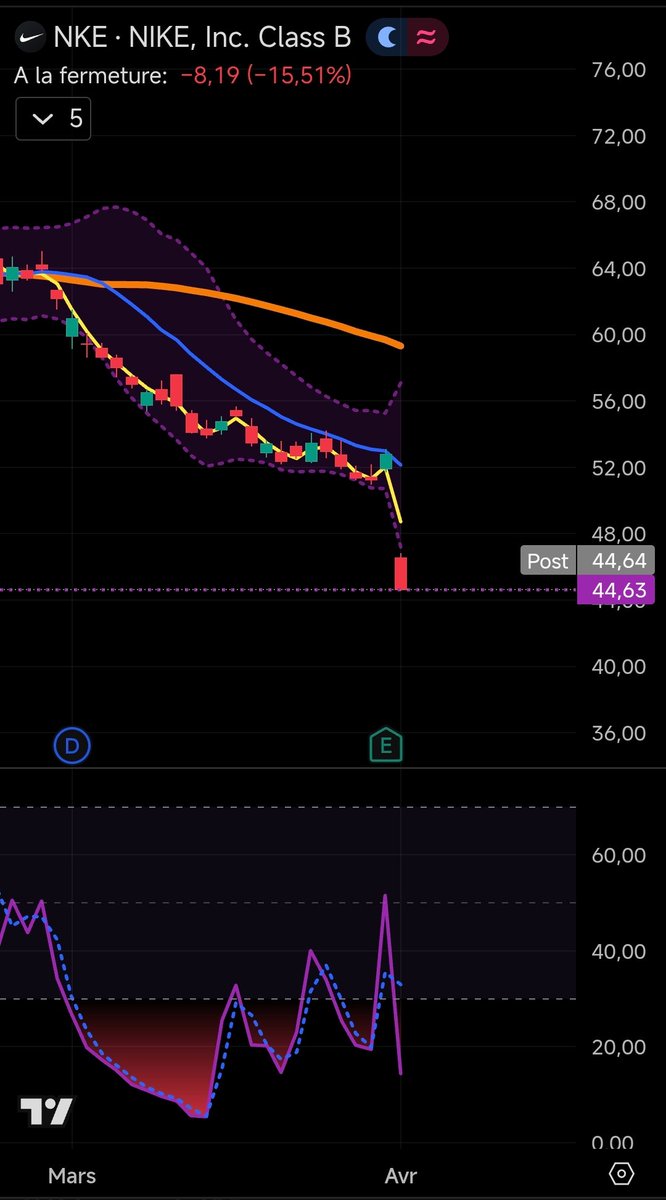Tap the Nike swoosh logo icon
Image resolution: width=666 pixels, height=1200 pixels.
(x=32, y=38)
